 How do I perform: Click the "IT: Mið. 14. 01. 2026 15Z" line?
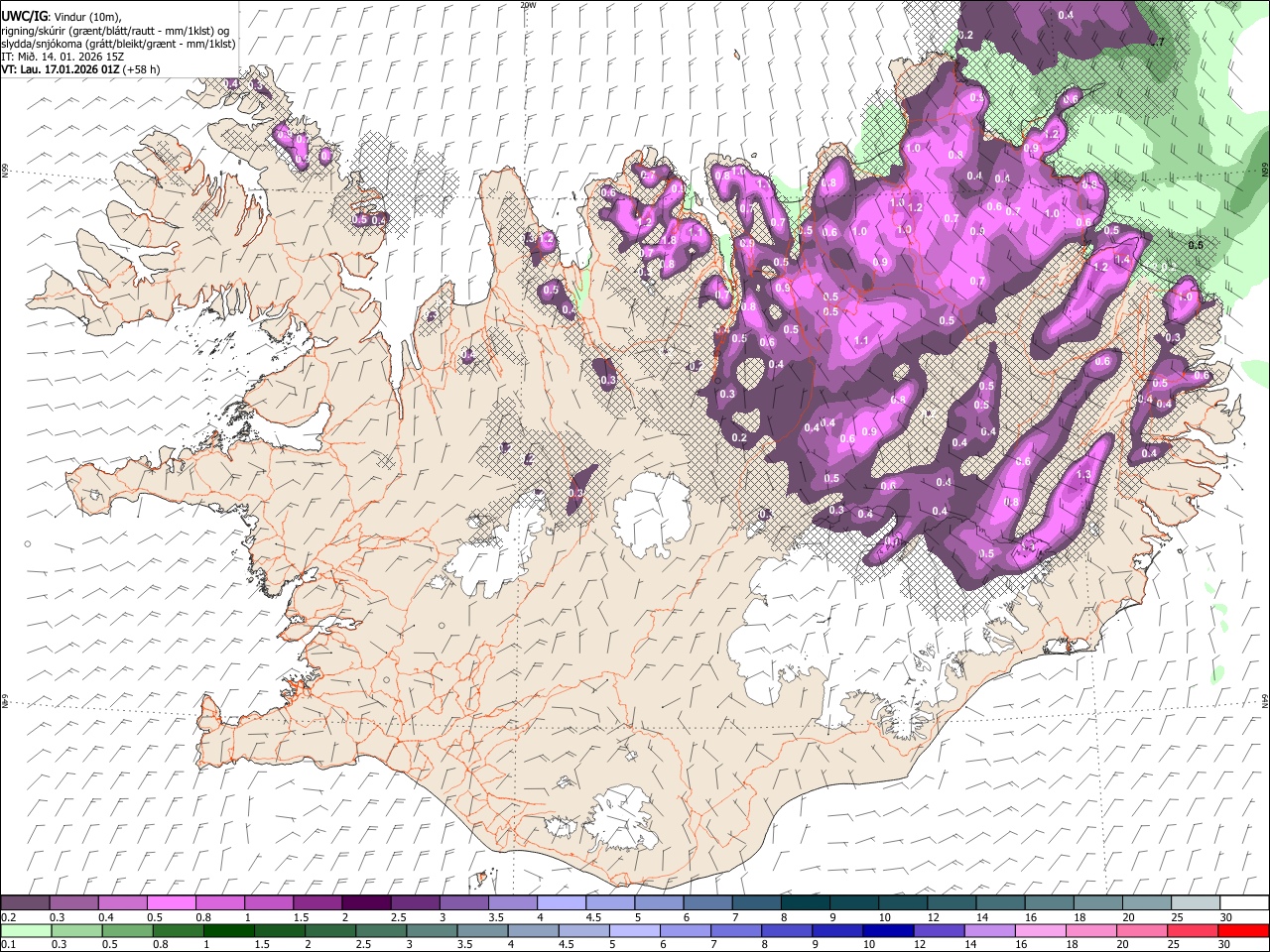63,57
